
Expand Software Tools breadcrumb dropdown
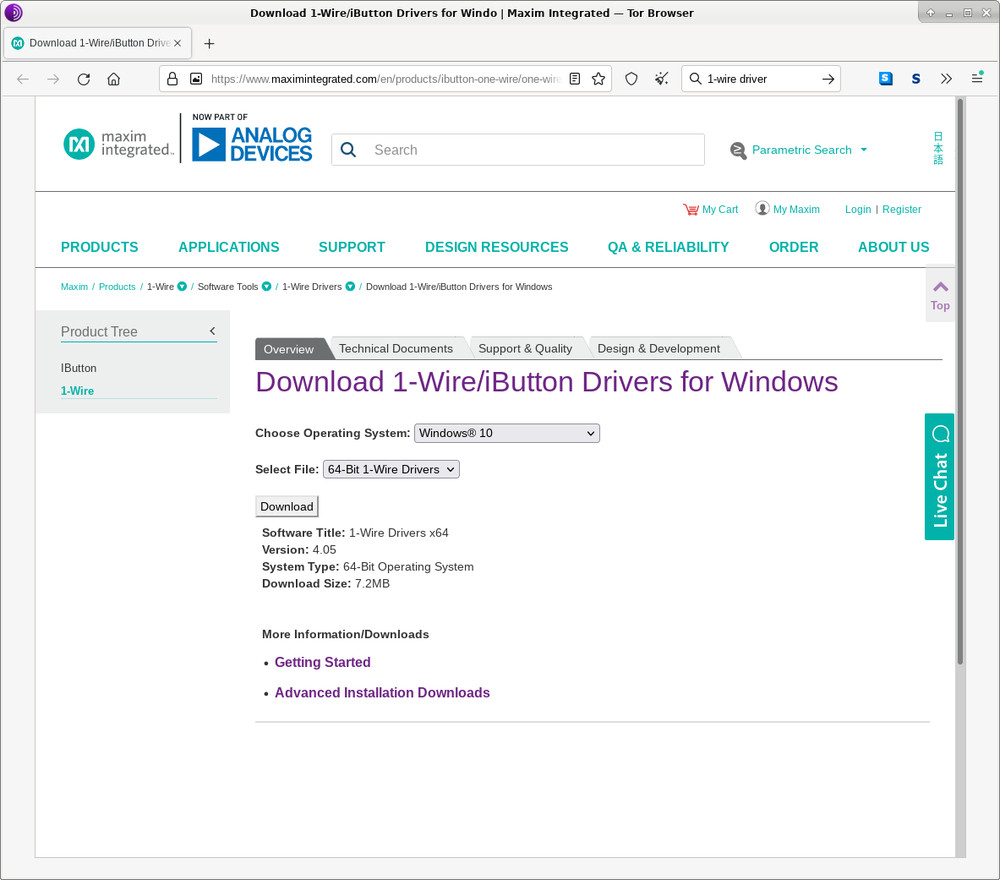(x=267, y=287)
